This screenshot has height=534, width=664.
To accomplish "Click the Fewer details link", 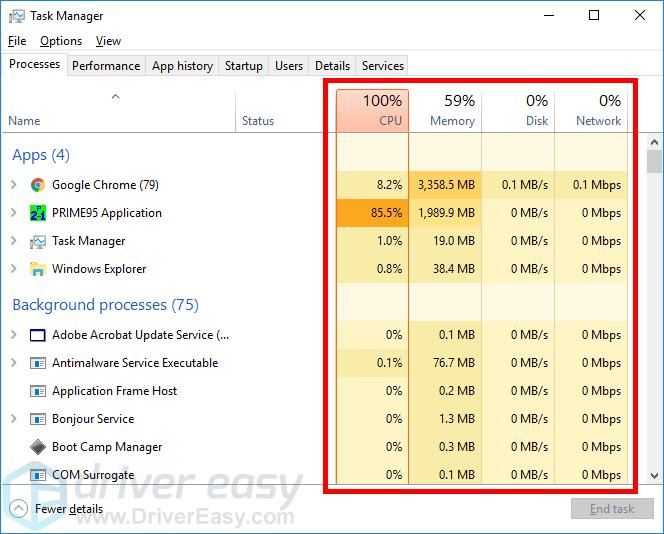I will pos(69,509).
